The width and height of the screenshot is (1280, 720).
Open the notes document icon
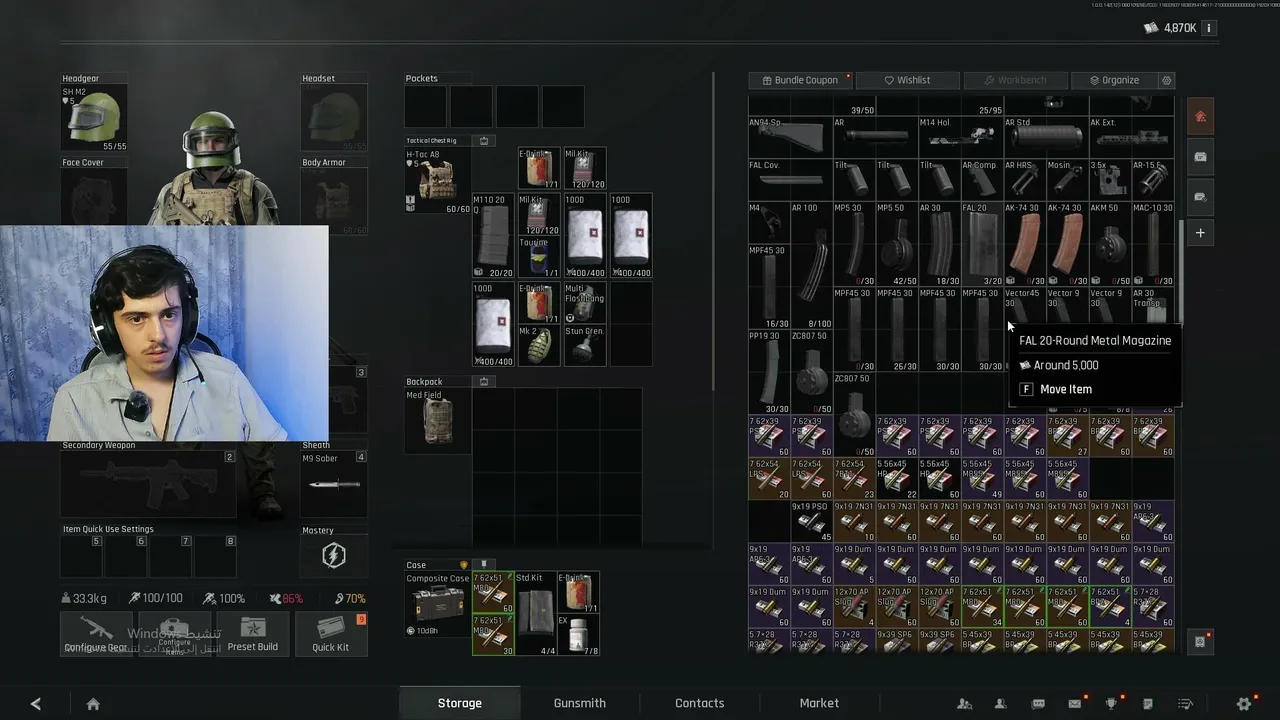point(1148,704)
